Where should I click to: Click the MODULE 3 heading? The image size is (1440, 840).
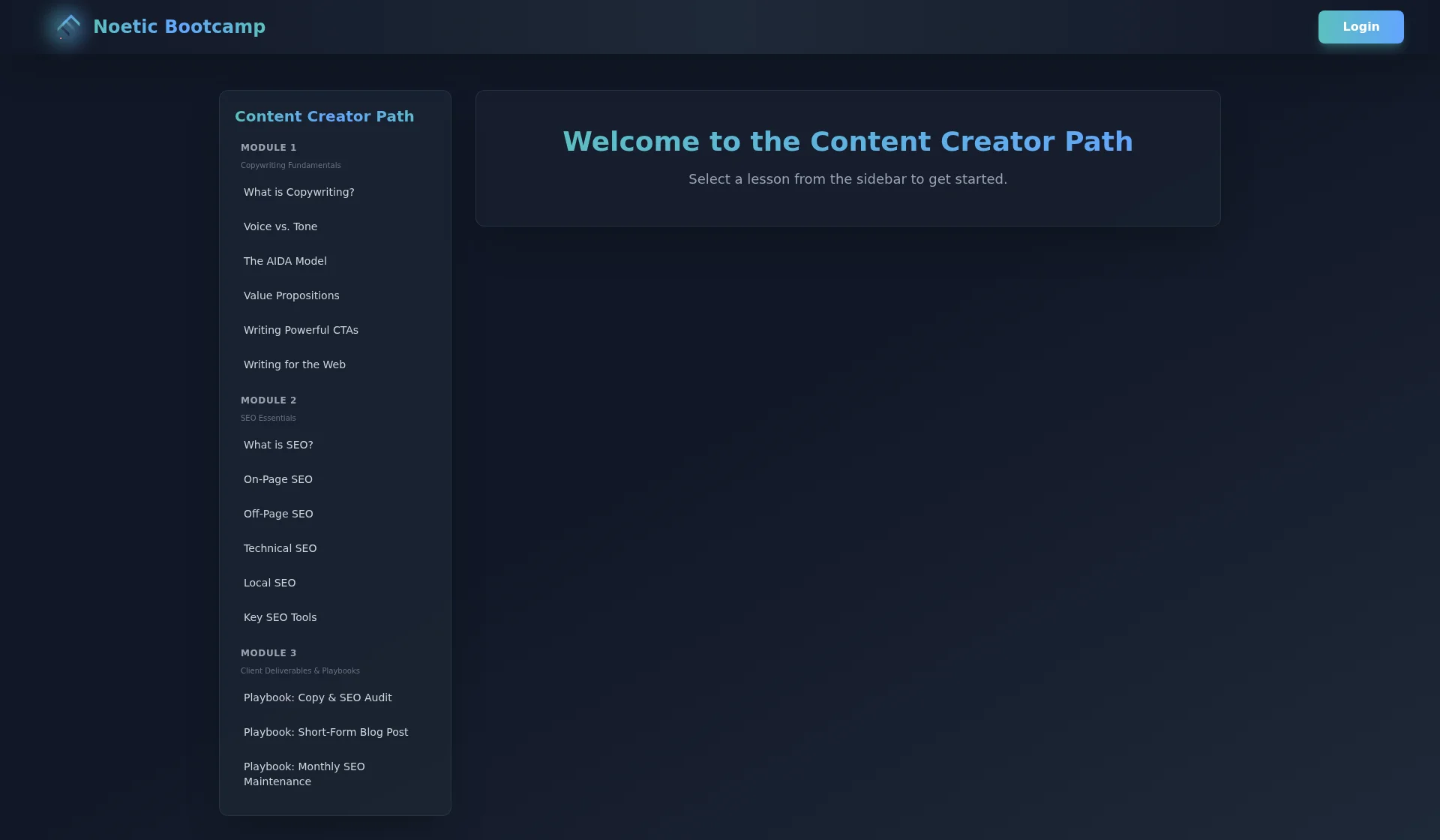coord(268,653)
